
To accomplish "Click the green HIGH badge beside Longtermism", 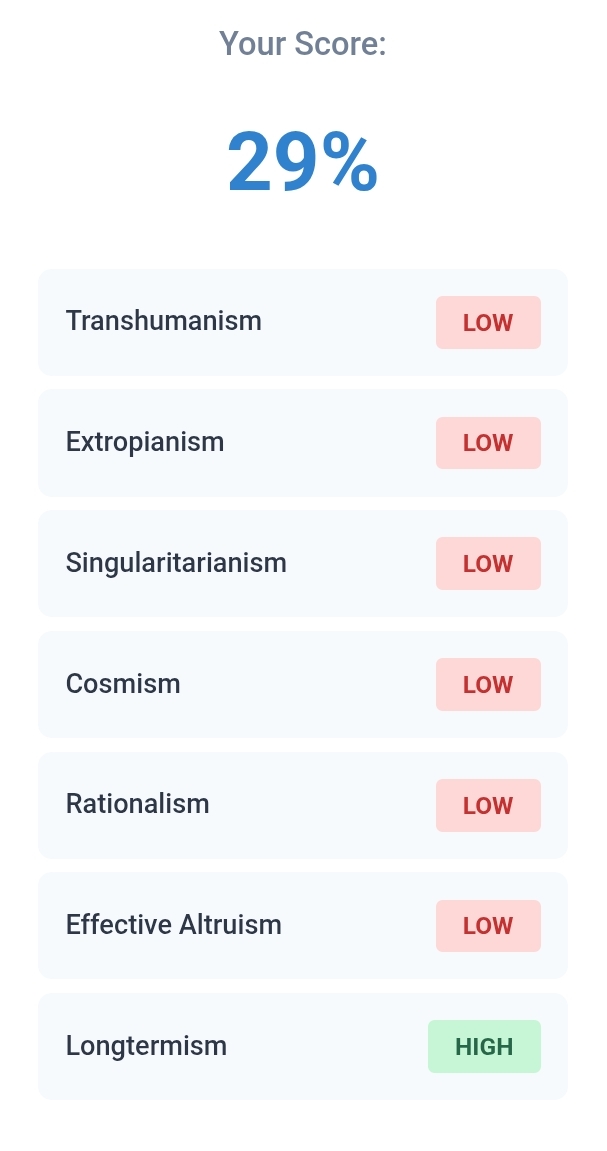I will (484, 1047).
